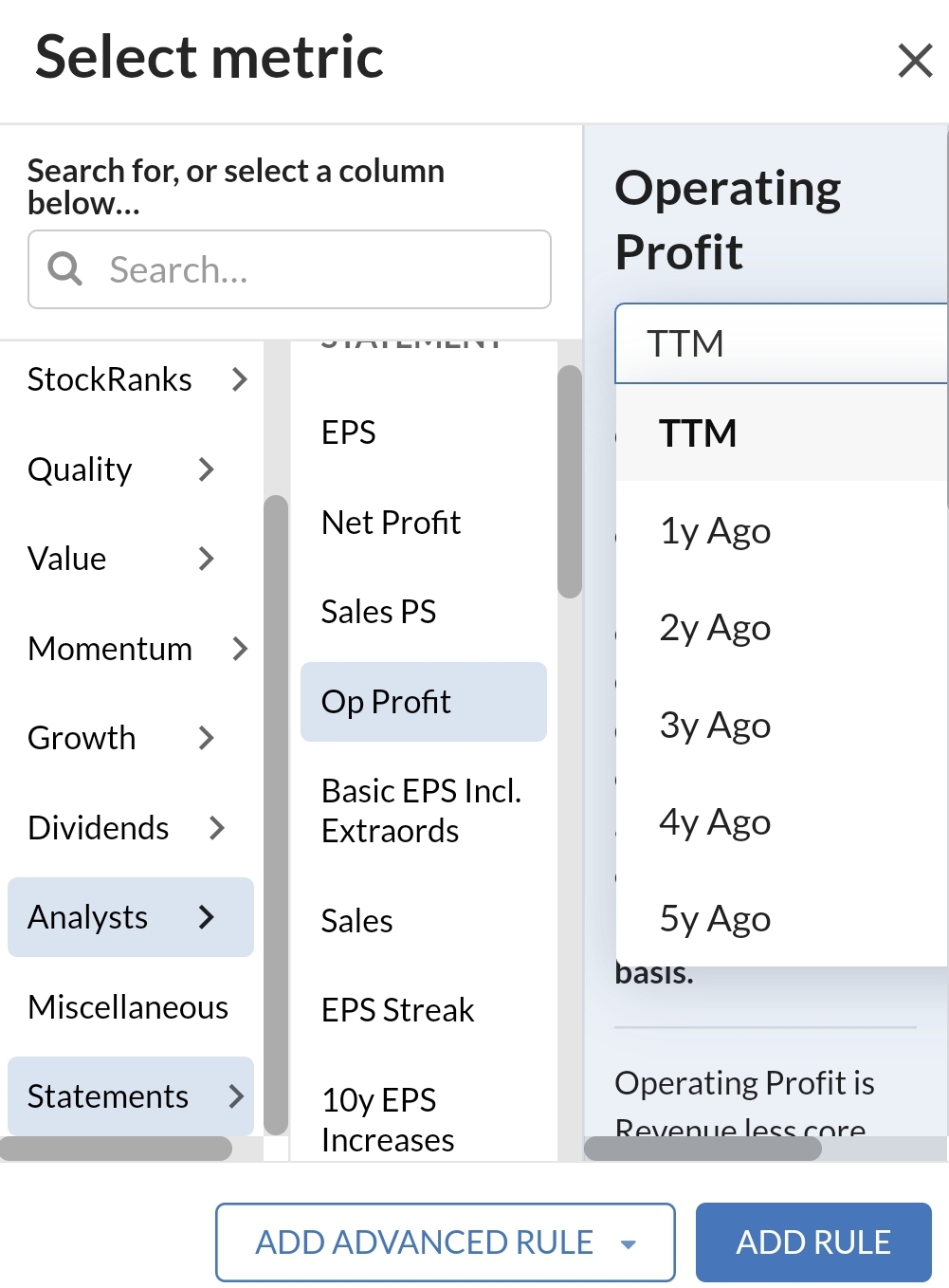
Task: Click the Growth chevron icon
Action: (x=207, y=738)
